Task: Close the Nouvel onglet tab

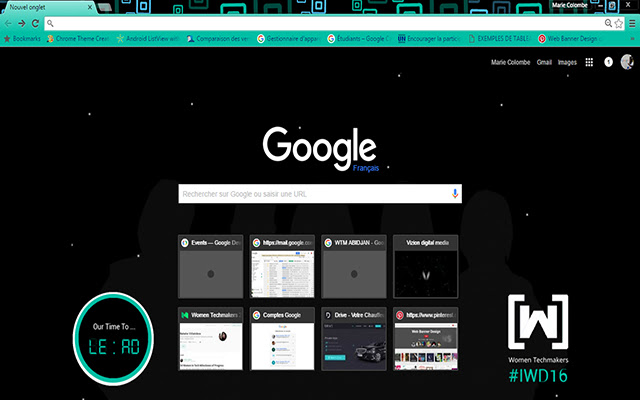Action: click(90, 7)
